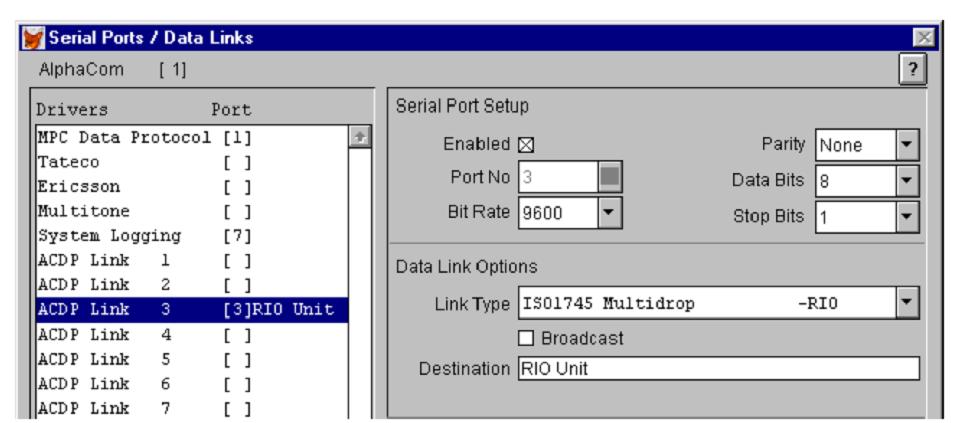Click the application icon in title bar
Viewport: 955px width, 423px height.
coord(34,38)
